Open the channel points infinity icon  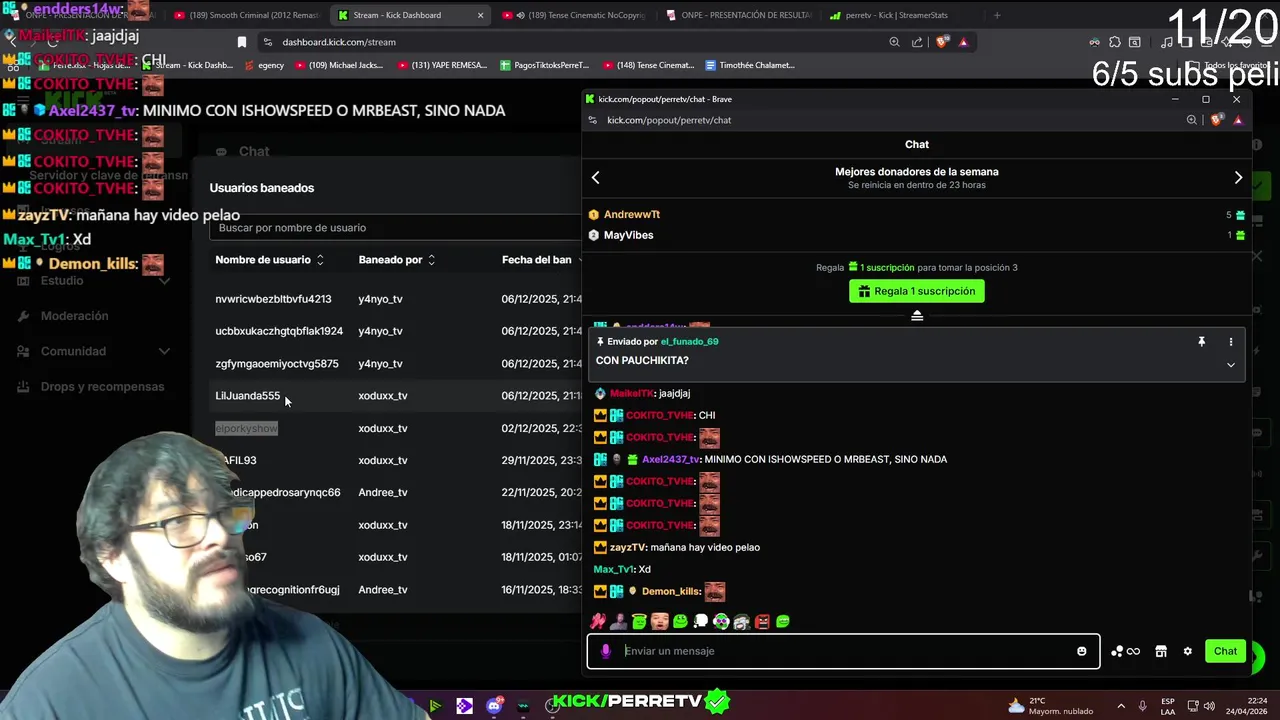(1125, 651)
